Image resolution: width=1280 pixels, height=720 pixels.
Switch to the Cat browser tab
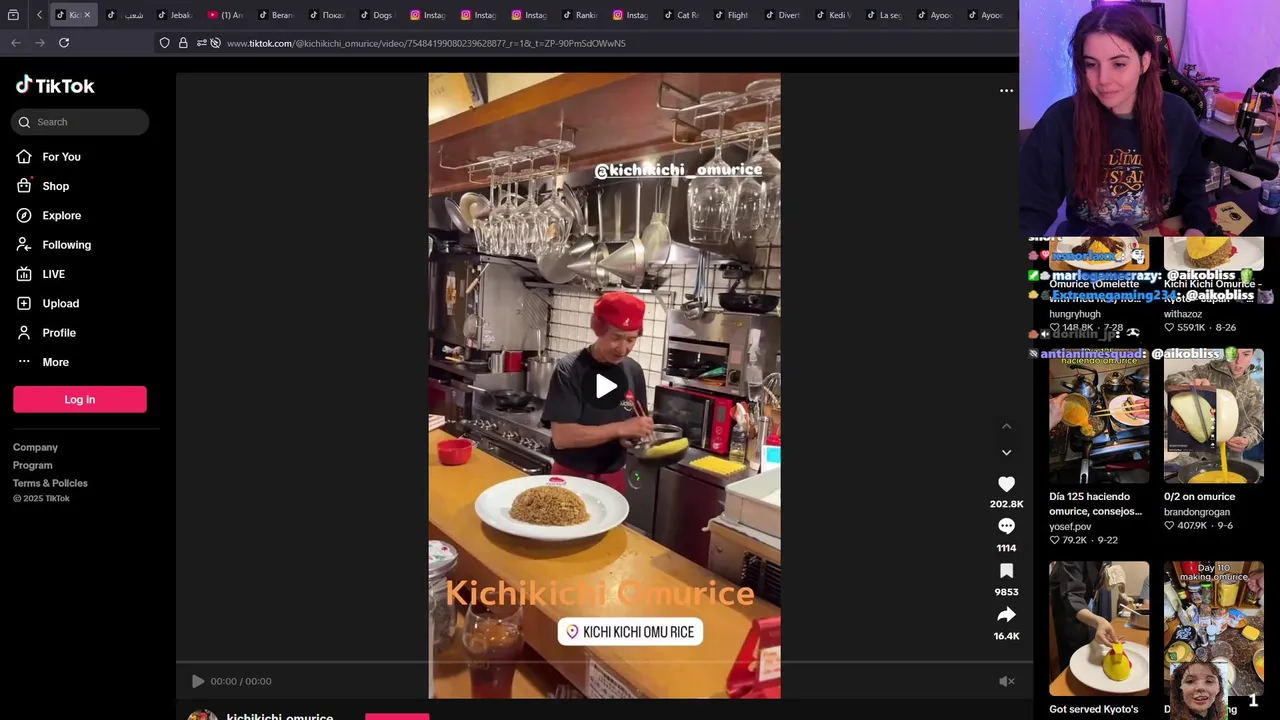tap(681, 15)
